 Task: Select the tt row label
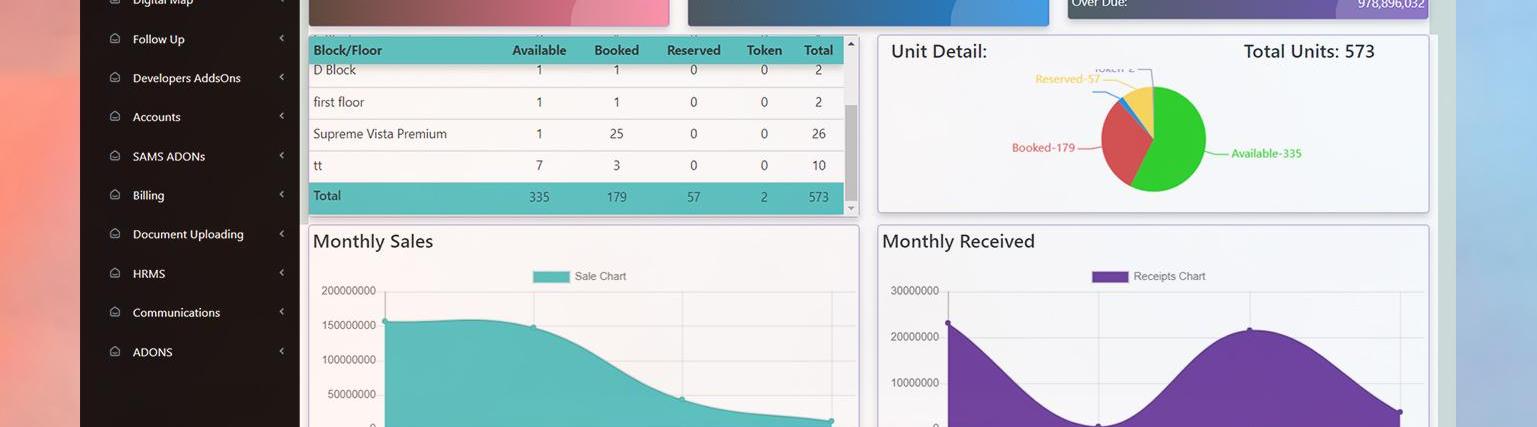(x=318, y=165)
